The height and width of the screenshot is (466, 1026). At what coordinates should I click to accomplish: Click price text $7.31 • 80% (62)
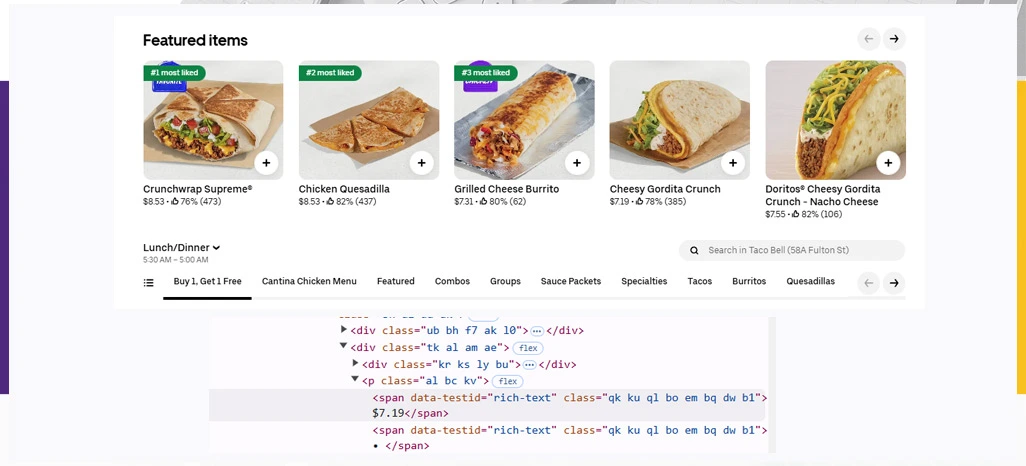tap(490, 202)
